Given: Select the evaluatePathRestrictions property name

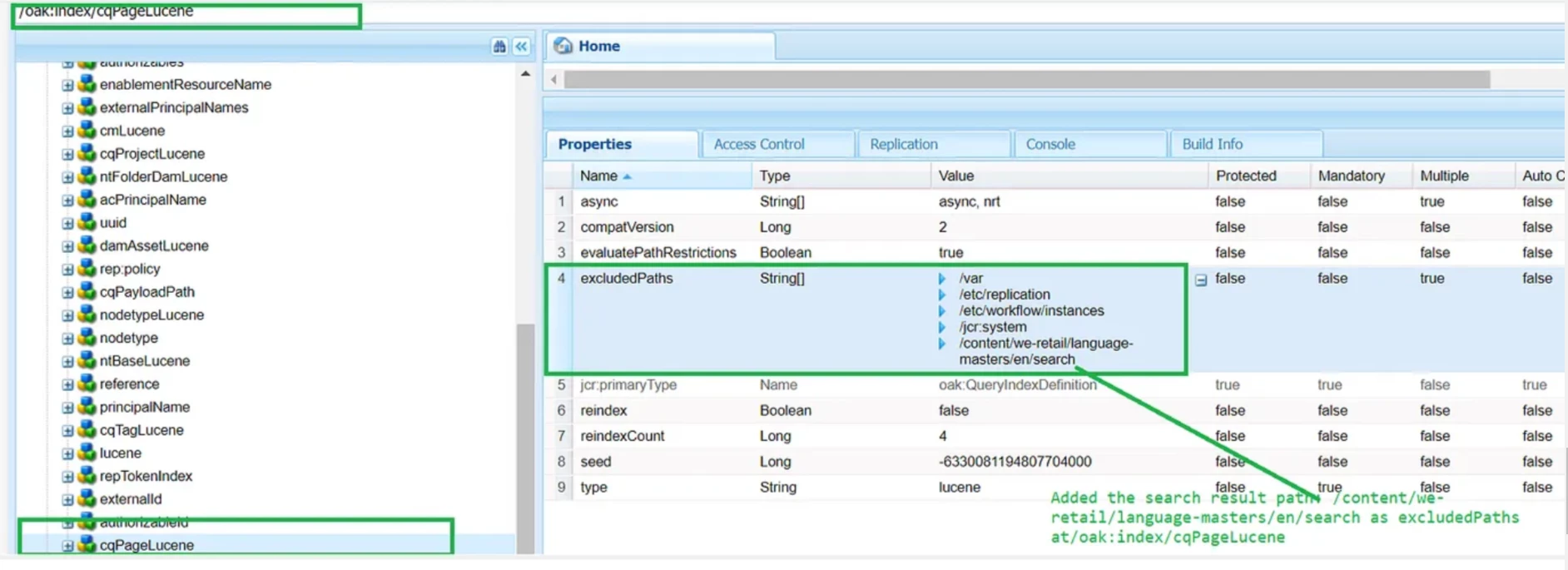Looking at the screenshot, I should tap(657, 252).
